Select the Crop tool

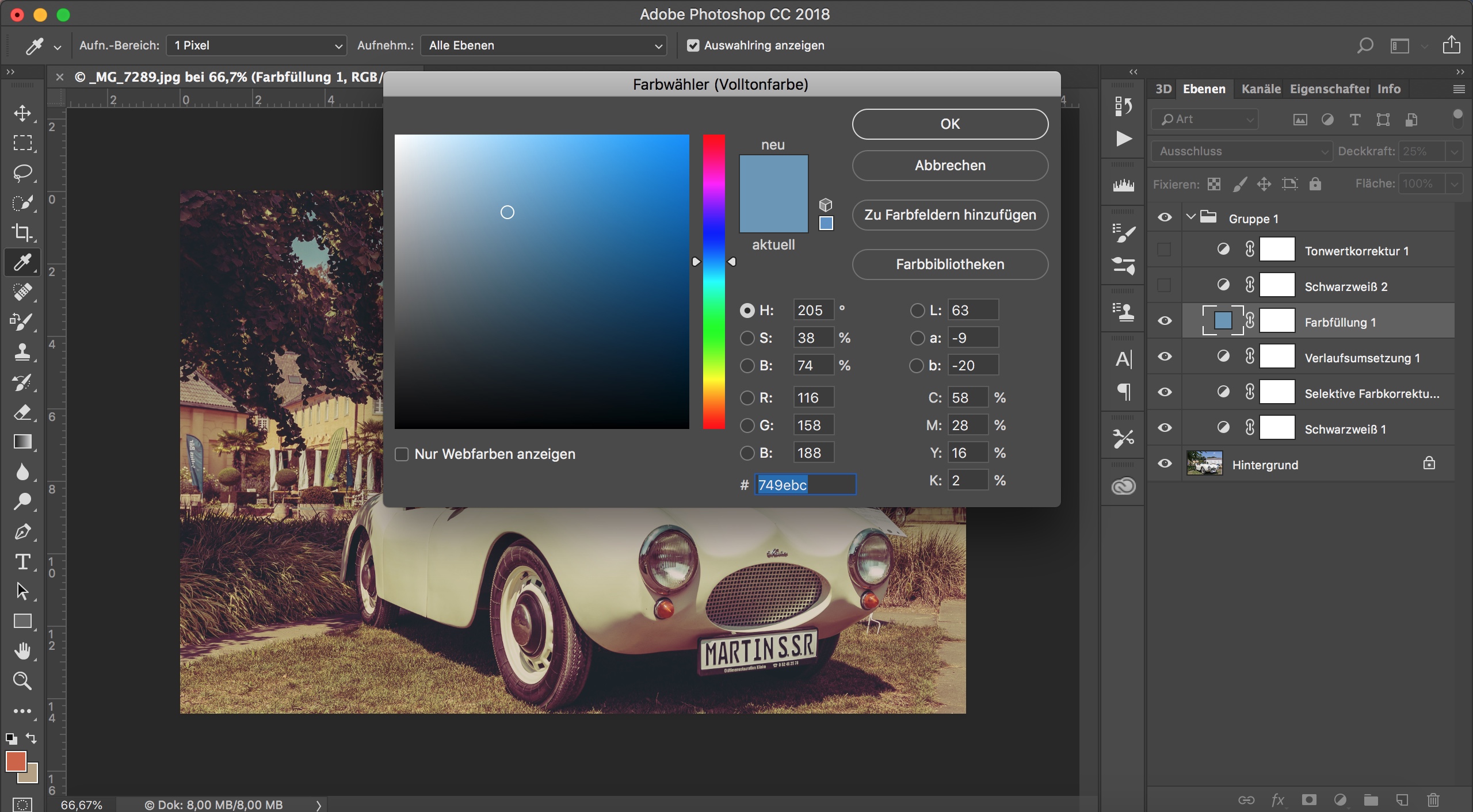point(22,232)
